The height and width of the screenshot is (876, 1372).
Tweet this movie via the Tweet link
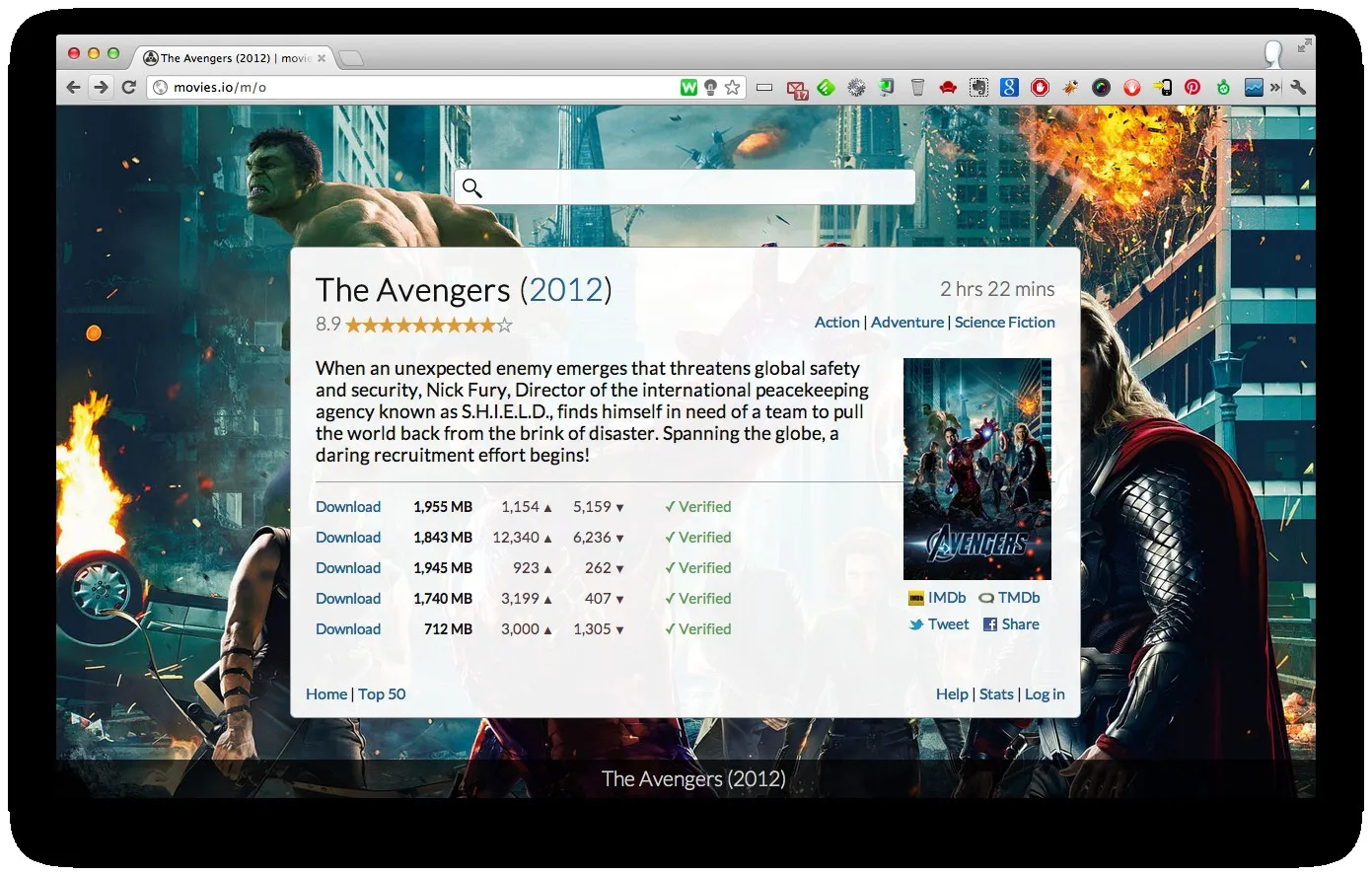coord(939,624)
